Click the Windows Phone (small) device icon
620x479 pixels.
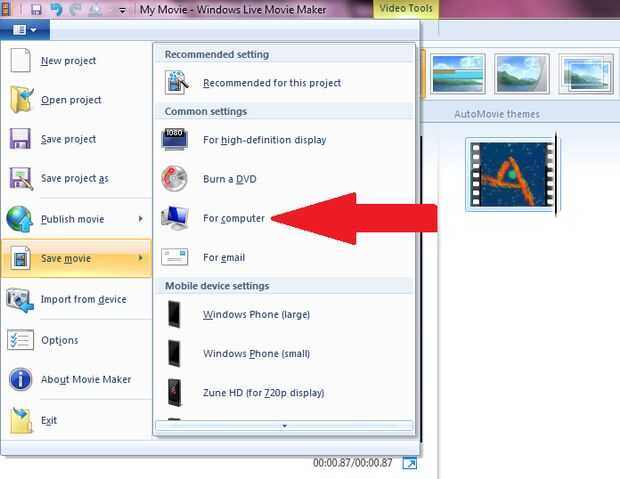pos(174,353)
